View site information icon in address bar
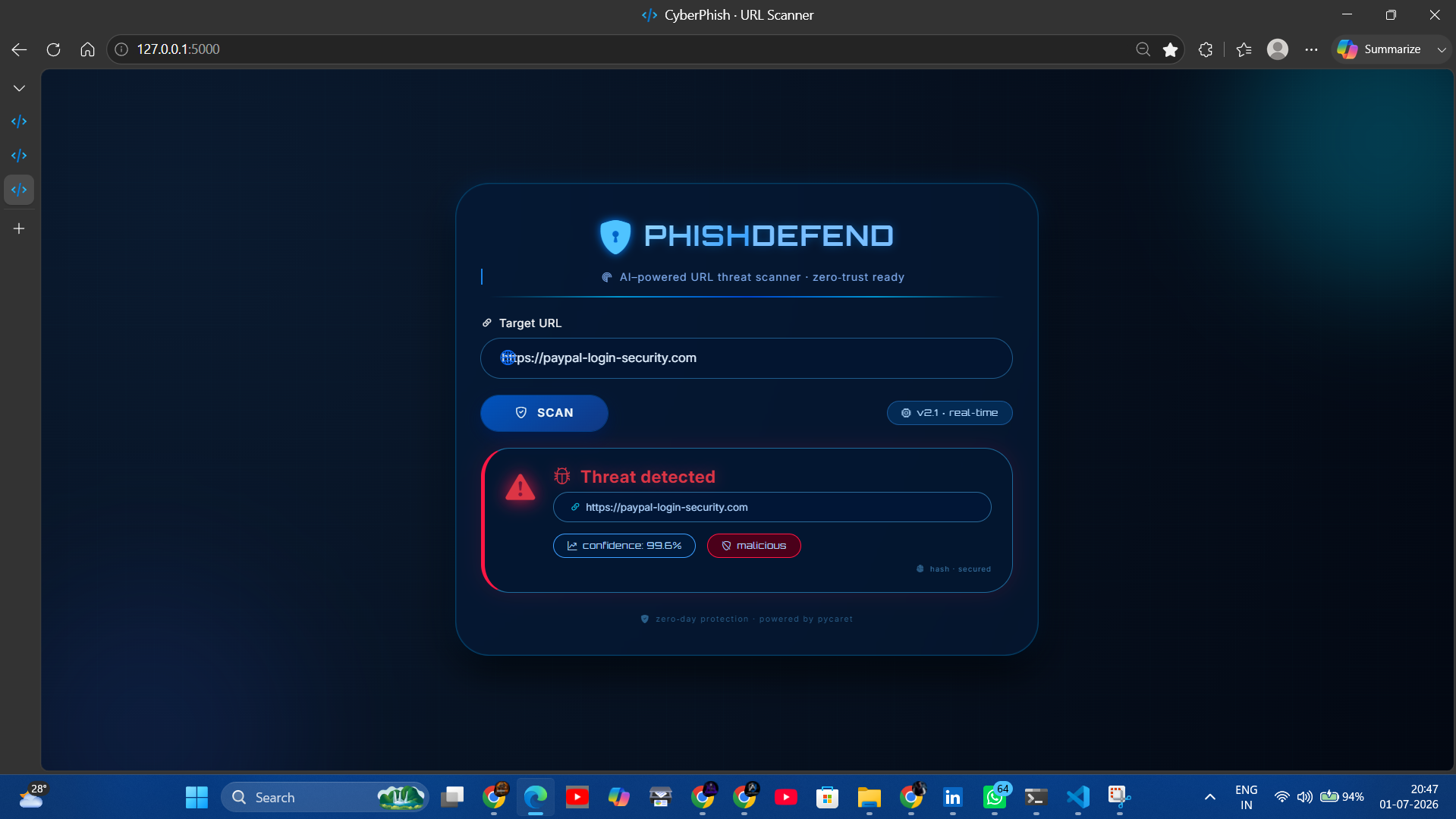The height and width of the screenshot is (819, 1456). 121,49
